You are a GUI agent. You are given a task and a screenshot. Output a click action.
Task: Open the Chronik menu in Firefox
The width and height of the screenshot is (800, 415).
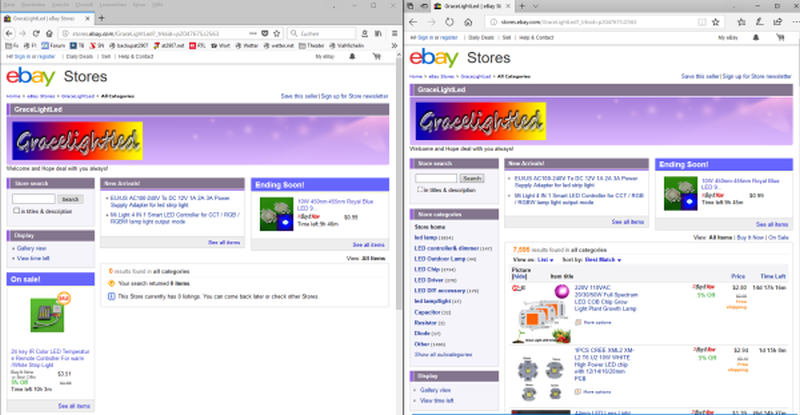[85, 5]
